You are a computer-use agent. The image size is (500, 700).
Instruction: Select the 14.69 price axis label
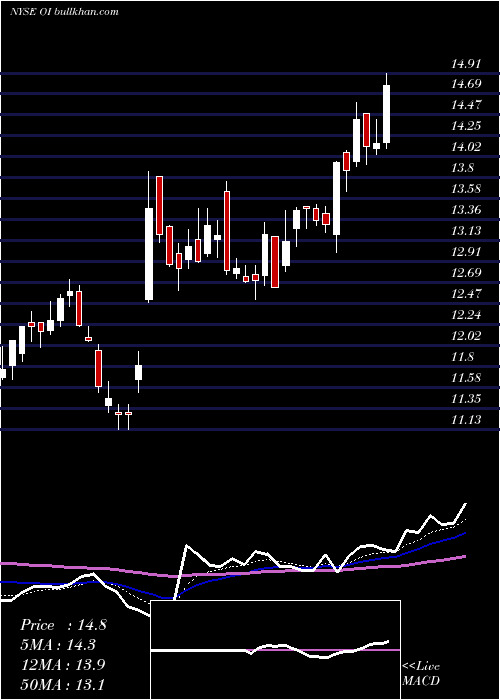pyautogui.click(x=466, y=84)
